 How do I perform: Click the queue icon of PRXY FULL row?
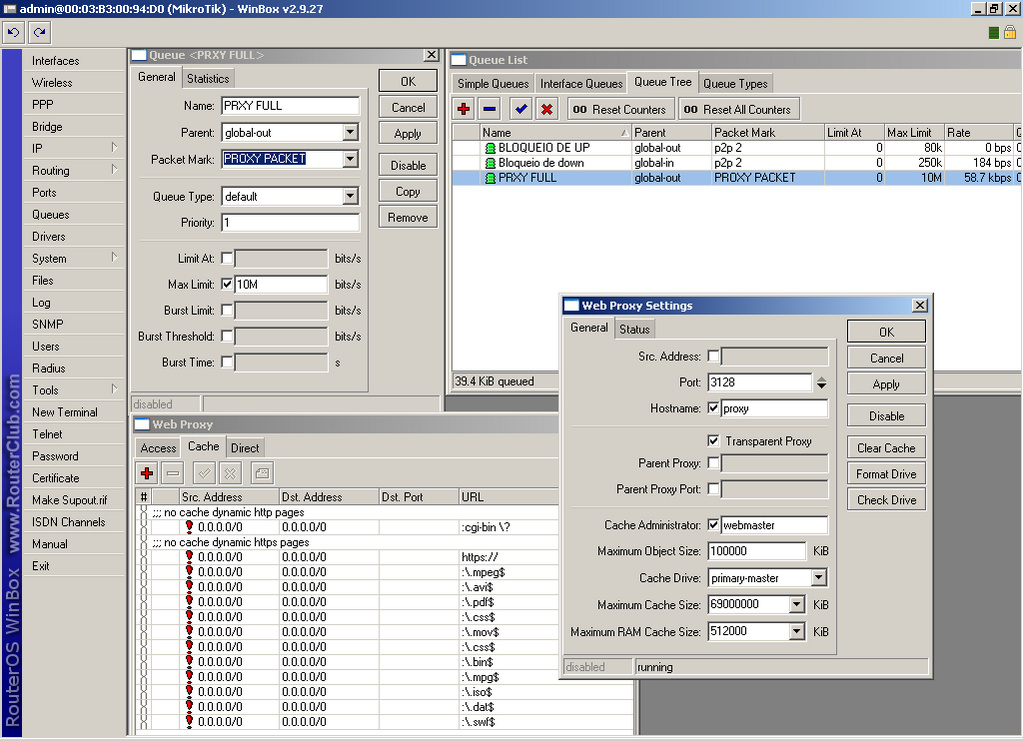[490, 178]
